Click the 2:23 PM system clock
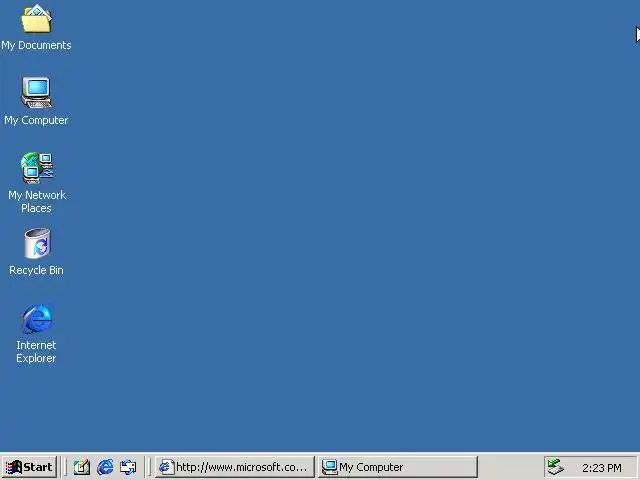 (x=602, y=468)
